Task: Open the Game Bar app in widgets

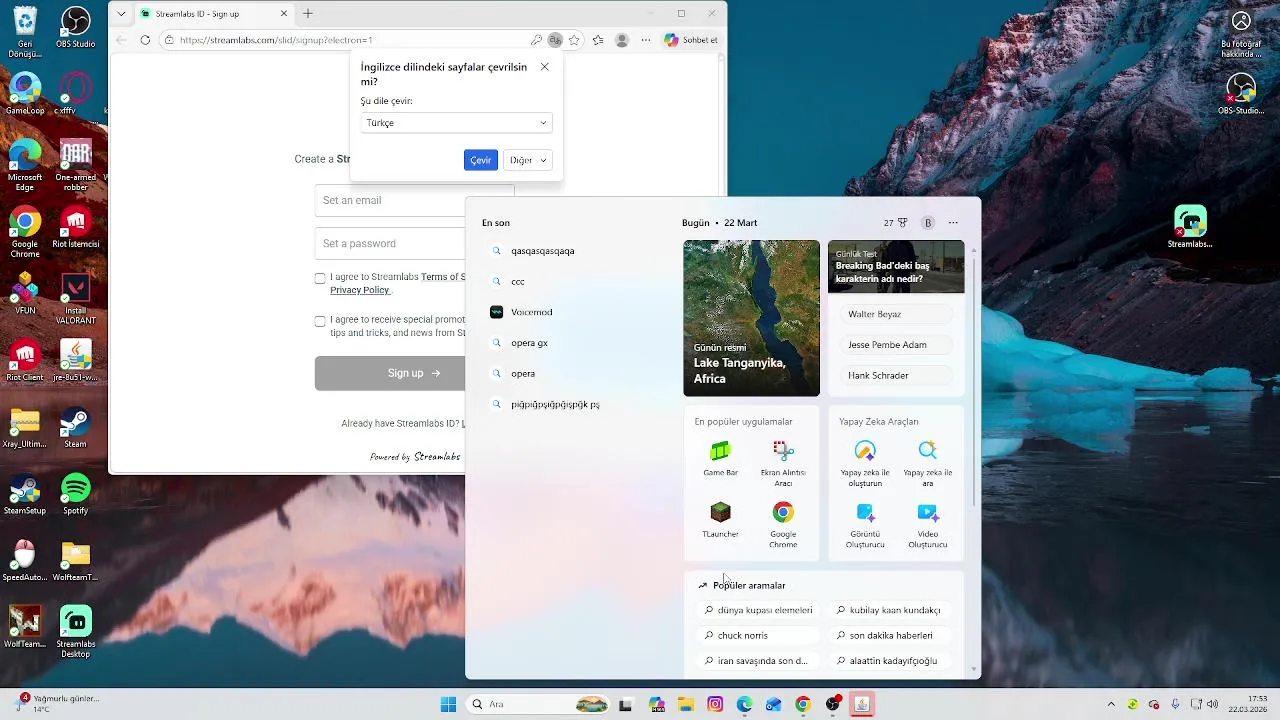Action: pyautogui.click(x=720, y=458)
